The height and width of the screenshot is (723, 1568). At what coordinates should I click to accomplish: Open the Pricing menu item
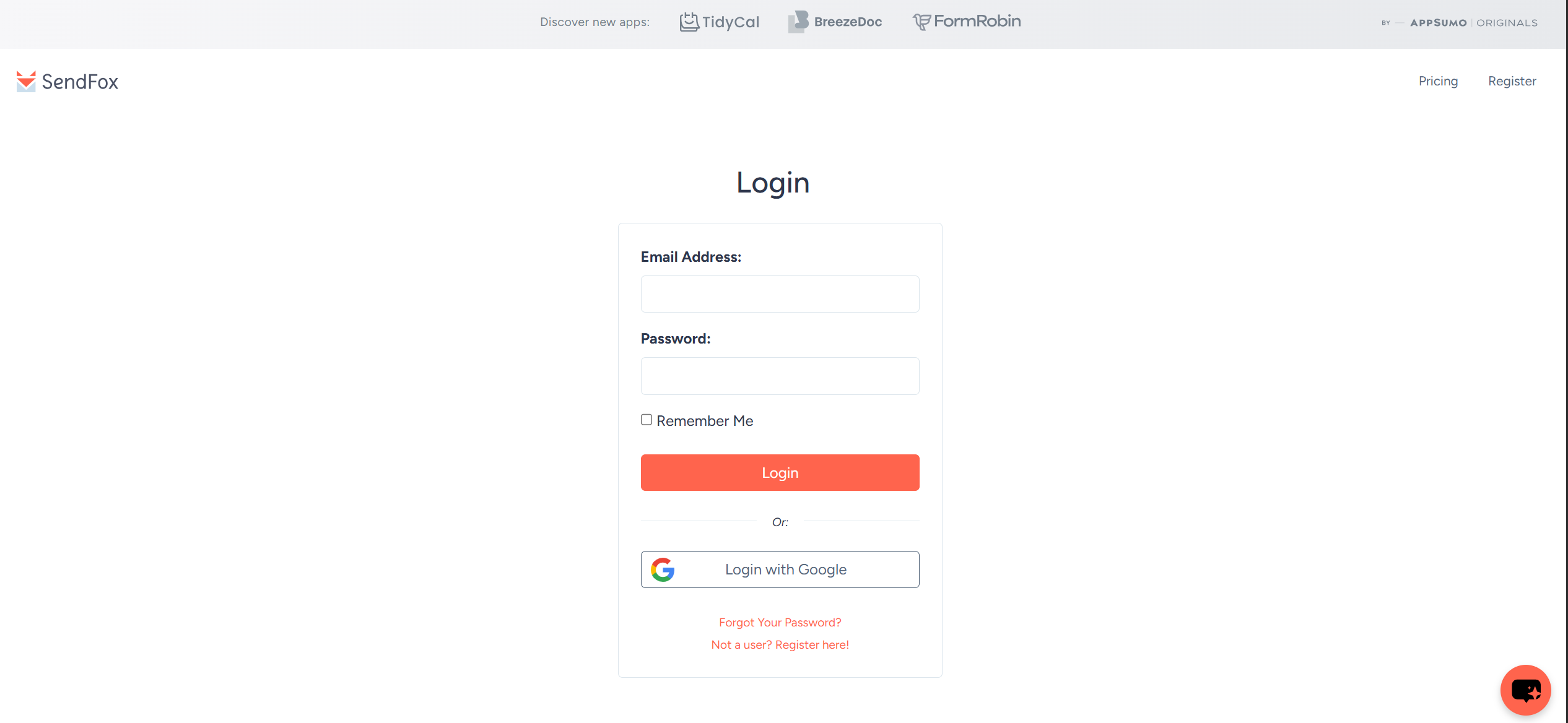(1438, 81)
